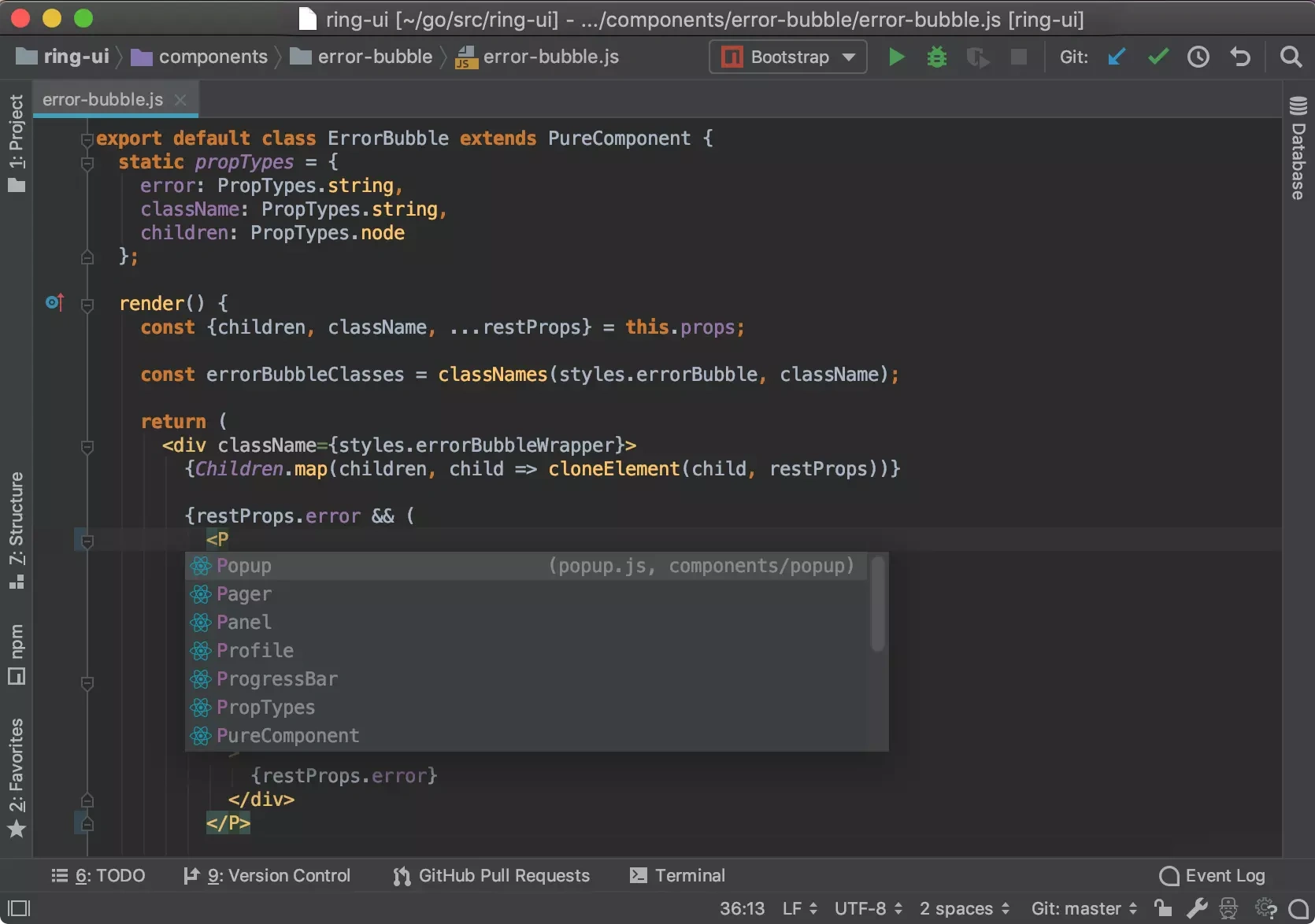Click the completion popup scrollbar thumb
1315x924 pixels.
click(x=877, y=604)
